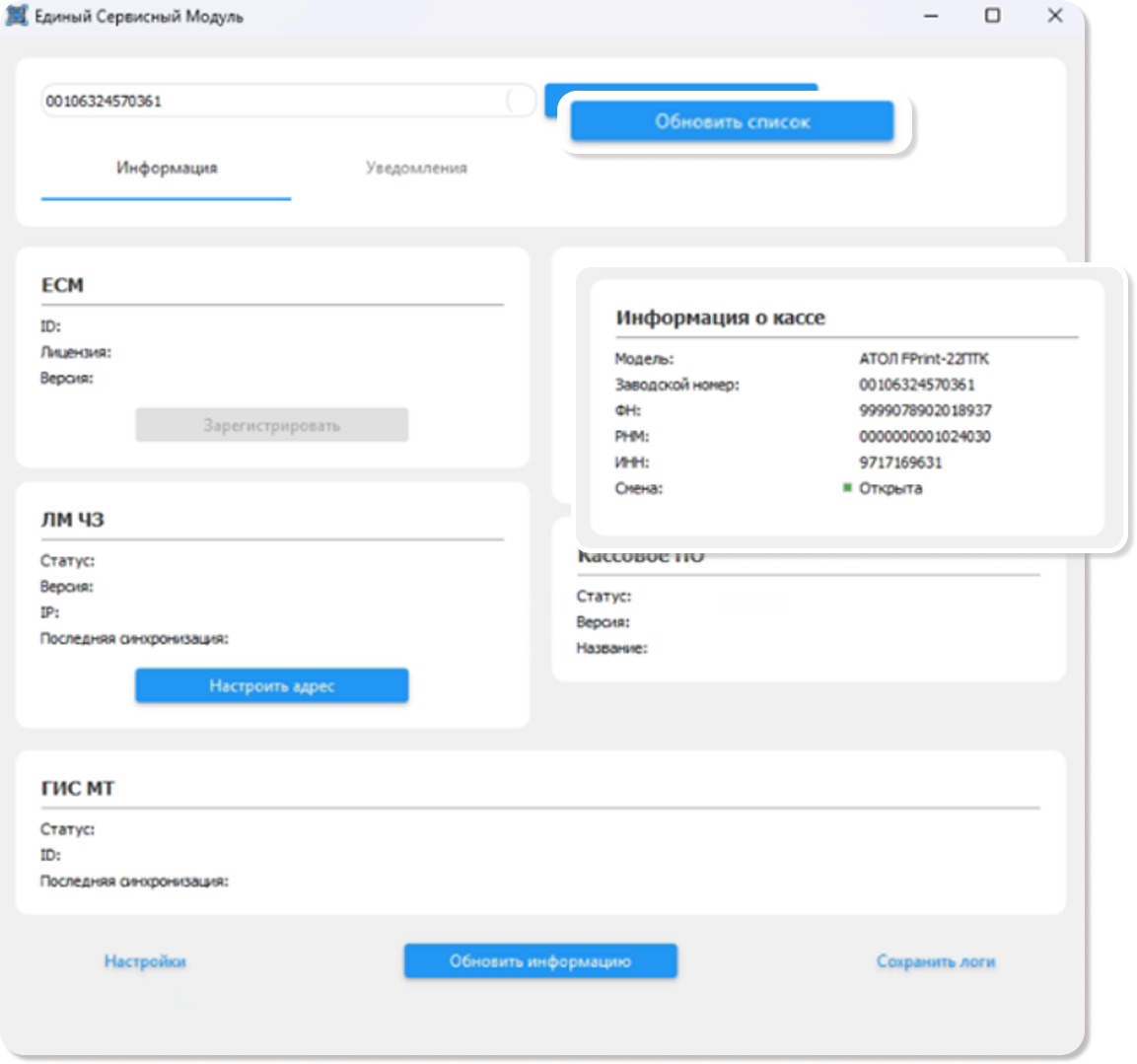Focus the serial number input field

(x=274, y=101)
